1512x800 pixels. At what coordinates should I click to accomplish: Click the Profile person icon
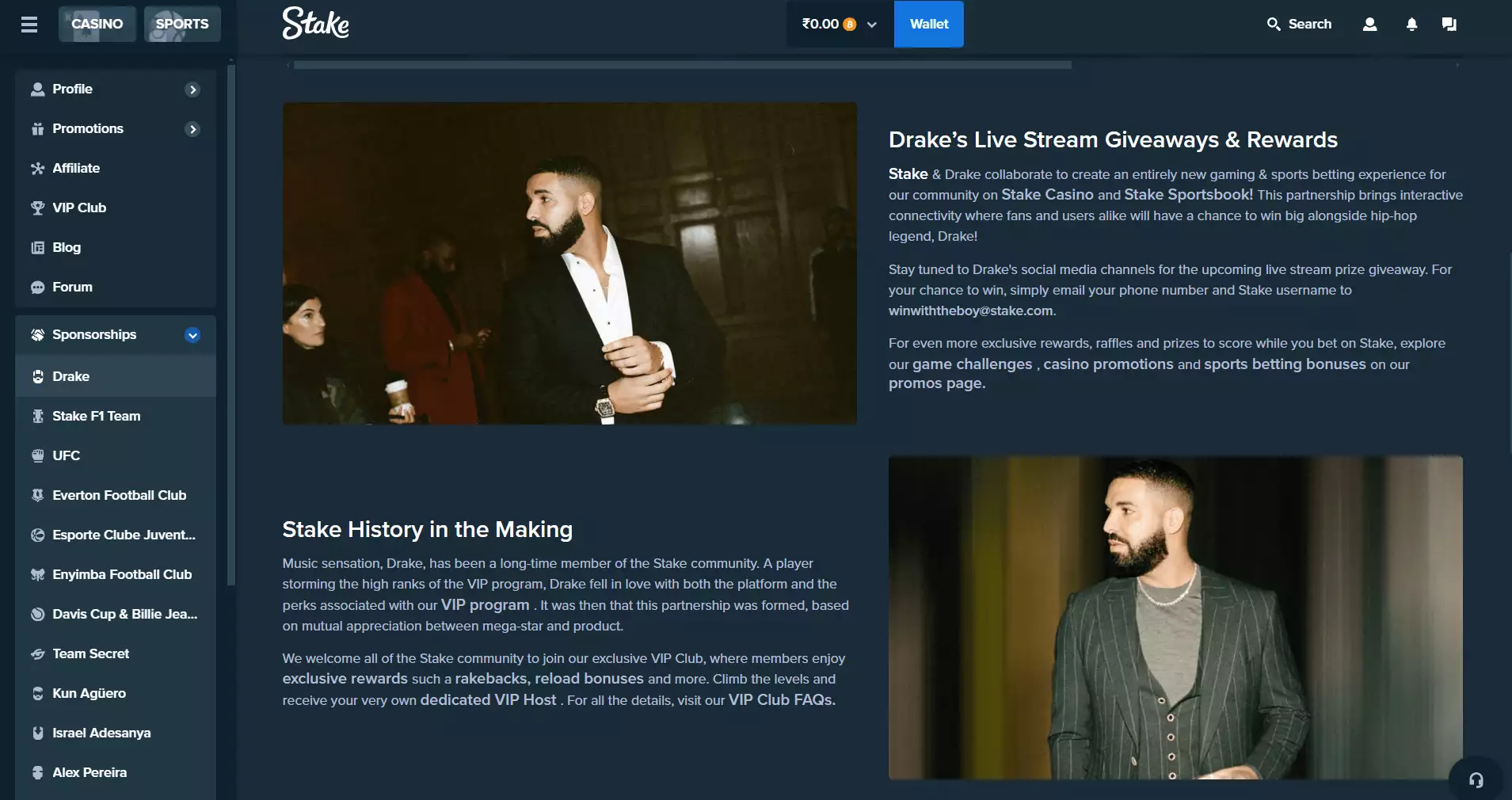coord(37,90)
